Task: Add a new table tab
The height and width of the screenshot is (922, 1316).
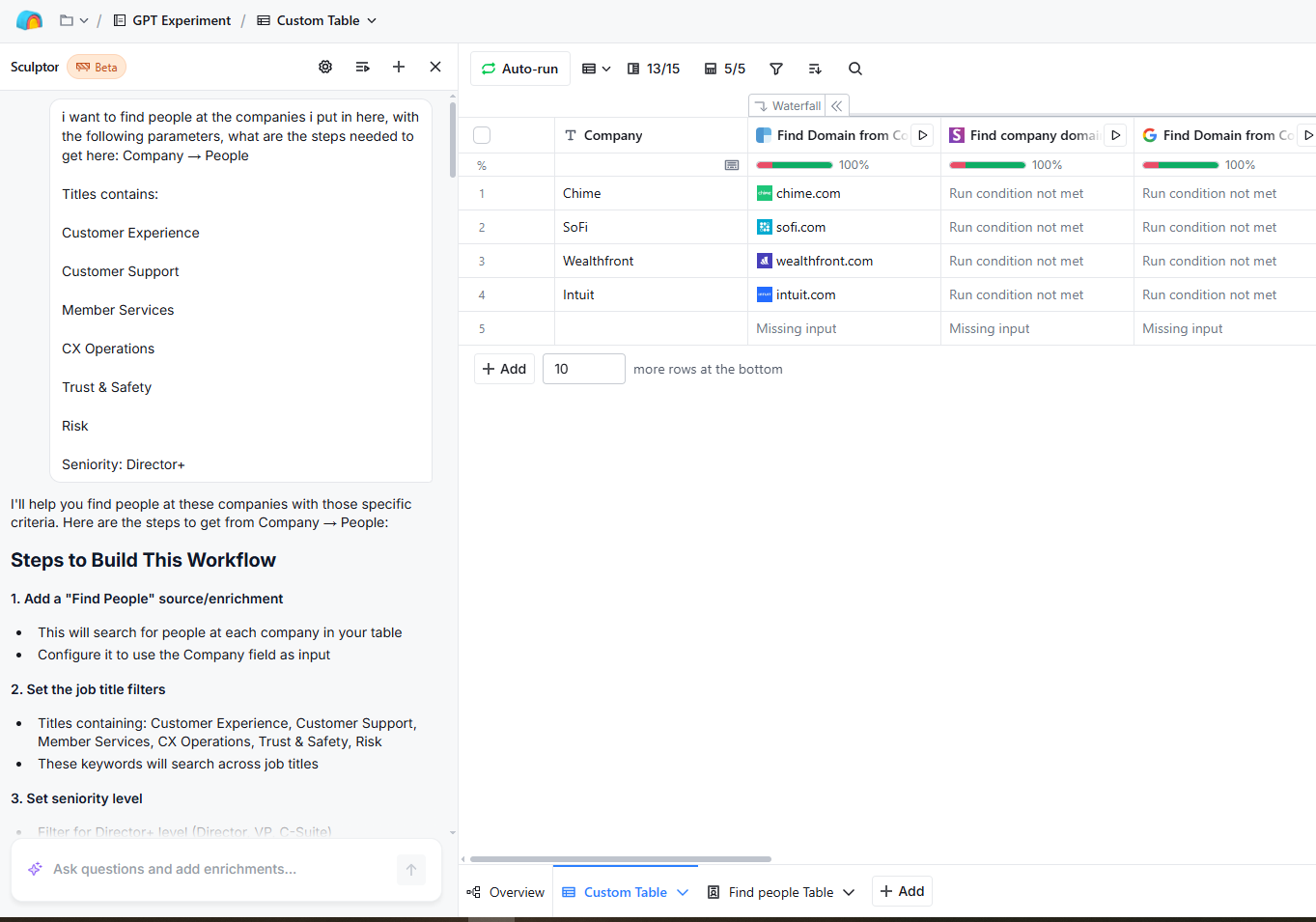Action: tap(902, 891)
